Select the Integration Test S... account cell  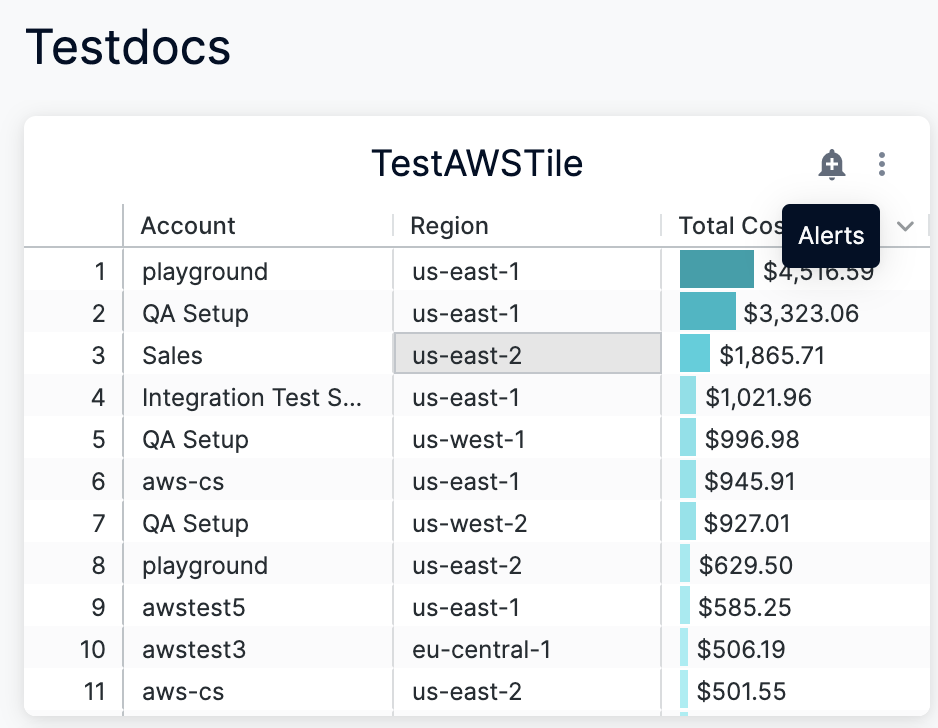pos(251,398)
